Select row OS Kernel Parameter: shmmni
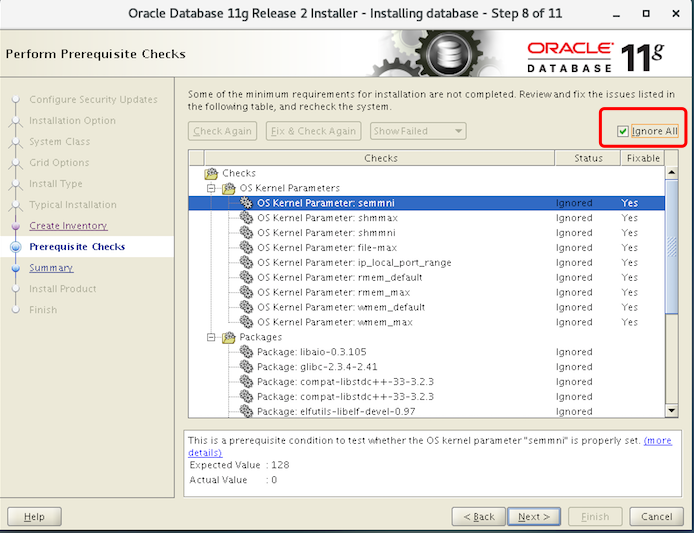 click(x=427, y=232)
